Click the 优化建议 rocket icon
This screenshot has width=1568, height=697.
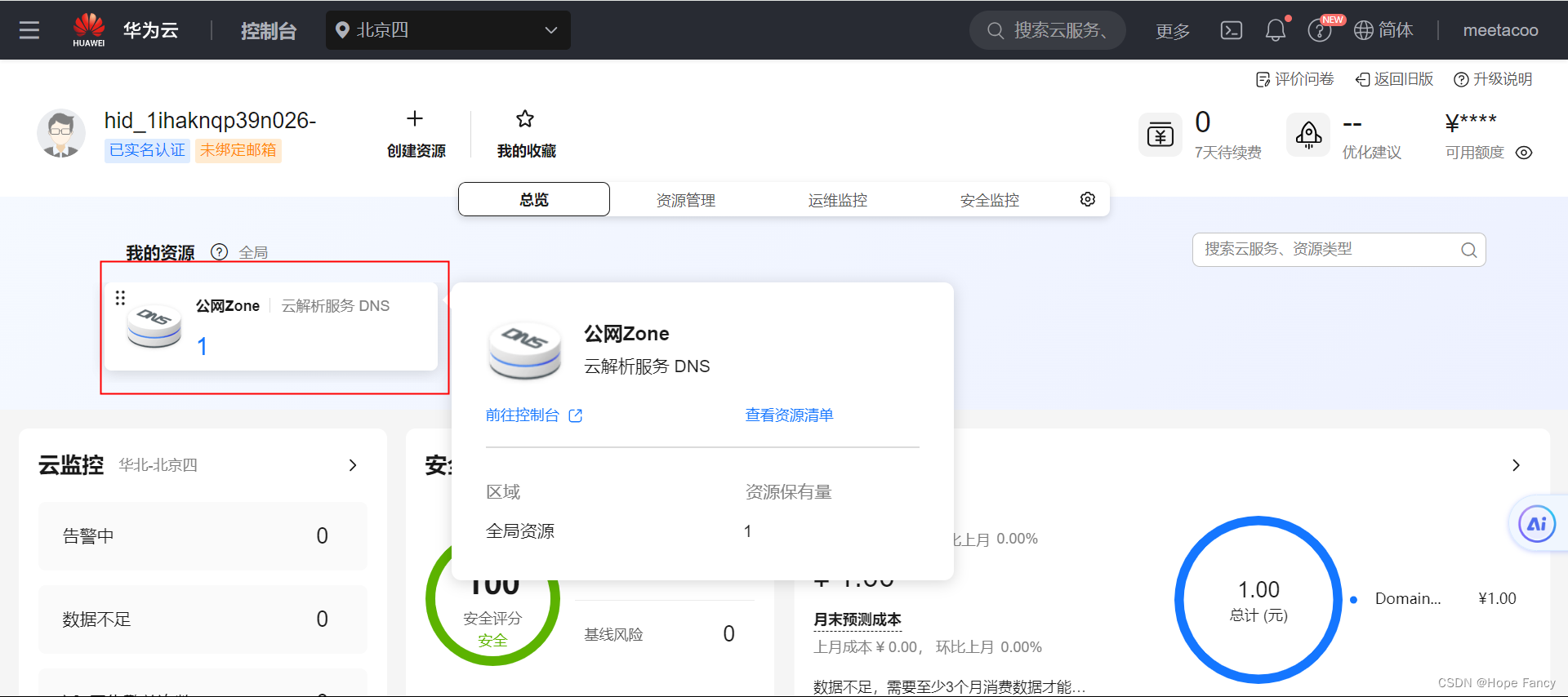[x=1308, y=135]
